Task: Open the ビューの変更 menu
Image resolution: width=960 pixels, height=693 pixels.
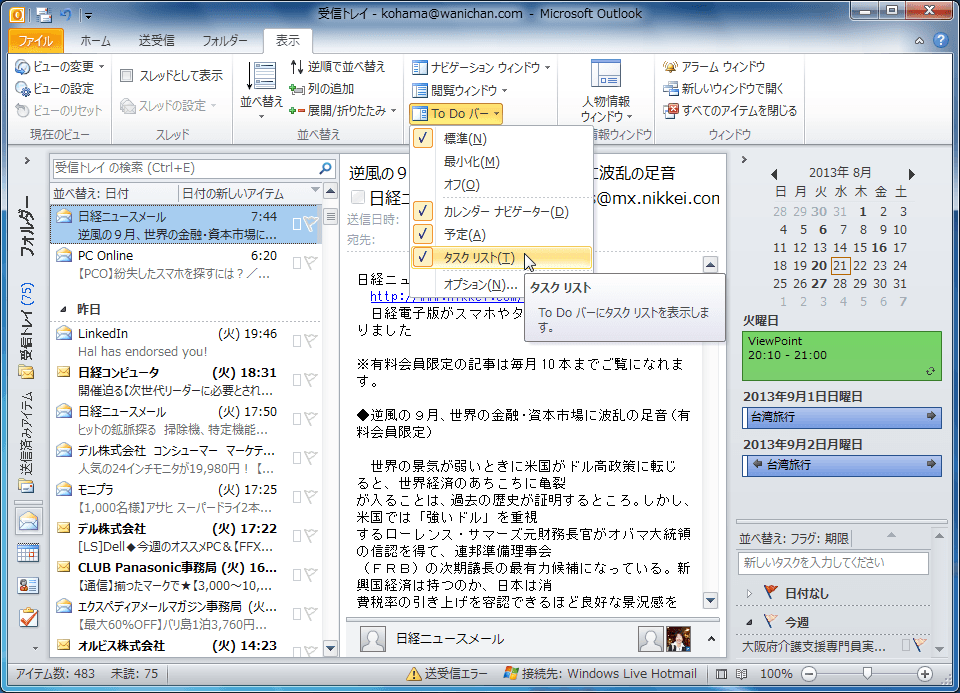Action: click(x=59, y=66)
